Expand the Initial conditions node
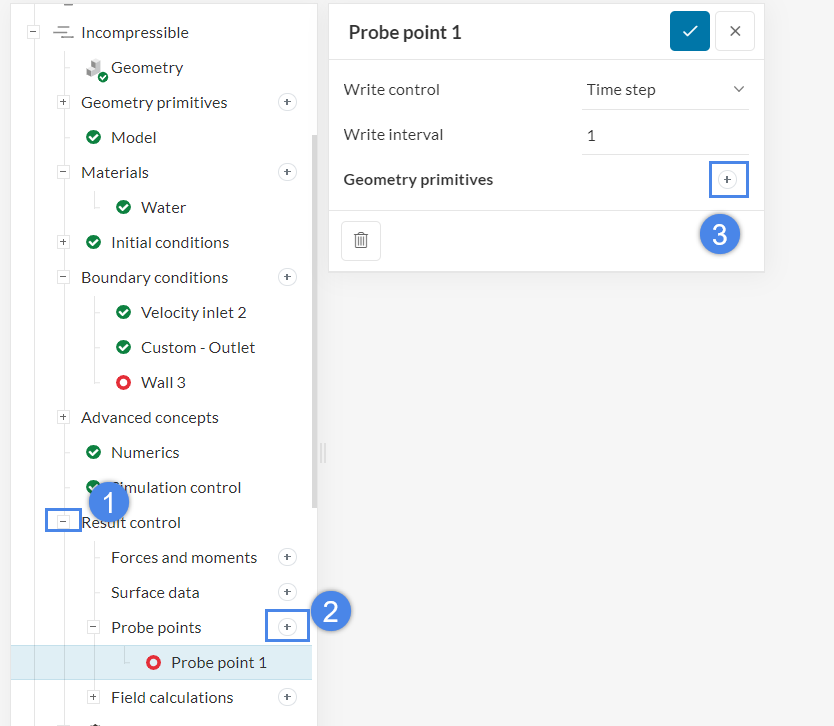The width and height of the screenshot is (834, 726). tap(63, 242)
